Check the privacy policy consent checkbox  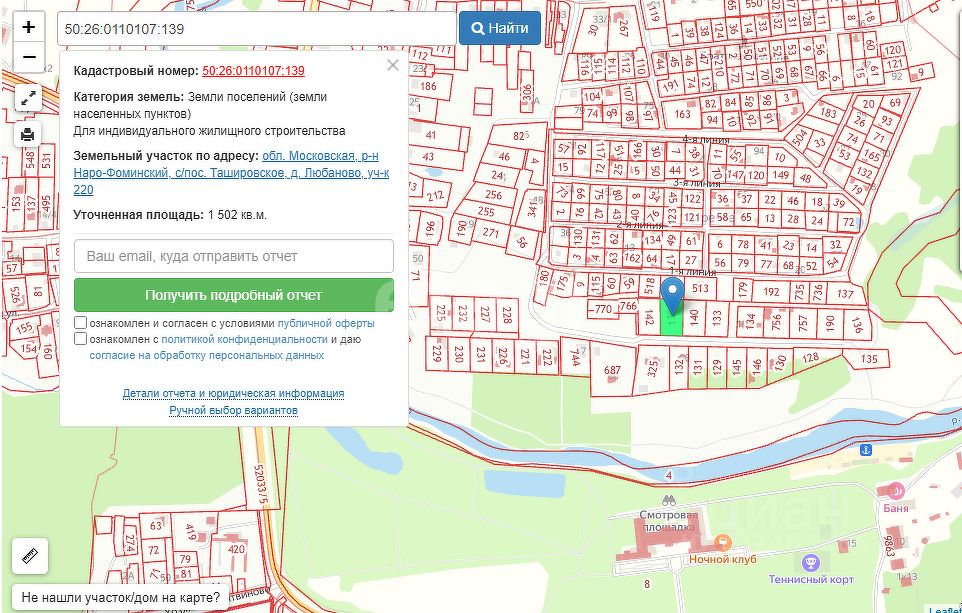pos(80,339)
